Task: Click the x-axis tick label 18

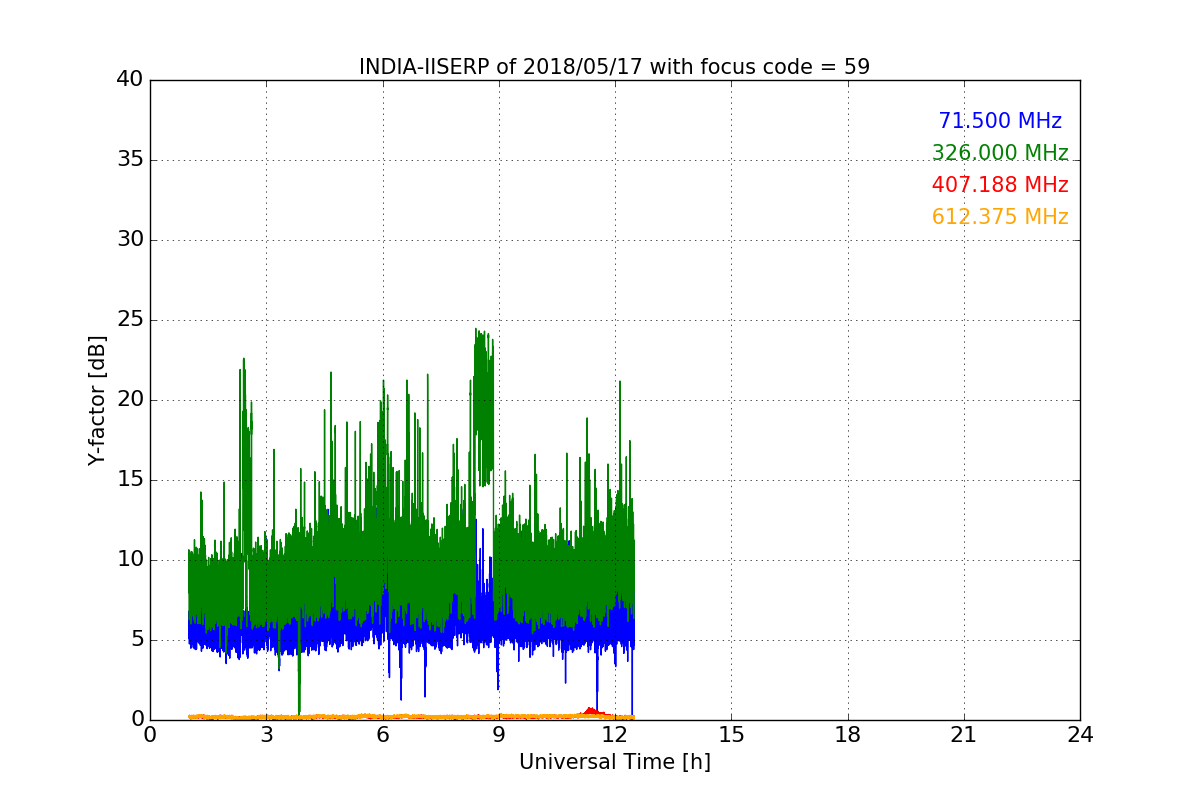Action: [848, 734]
